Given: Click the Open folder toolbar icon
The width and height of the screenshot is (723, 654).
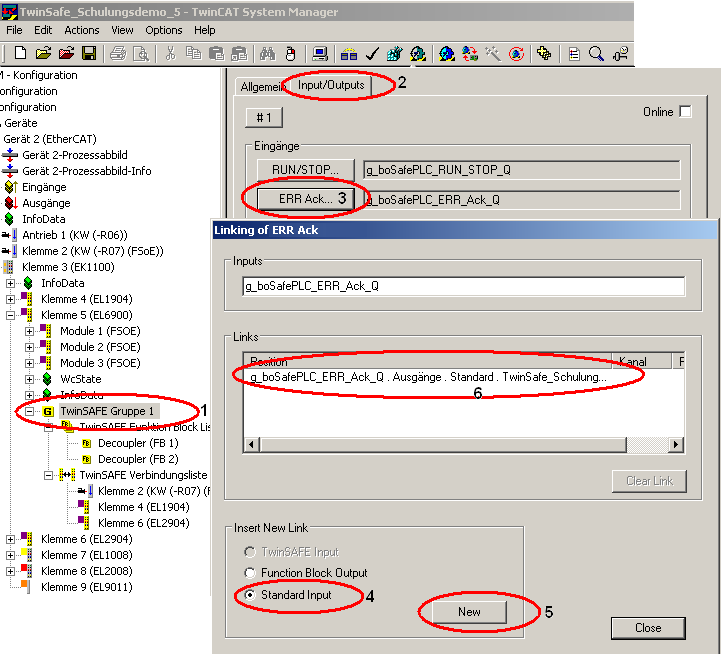Looking at the screenshot, I should 43,54.
